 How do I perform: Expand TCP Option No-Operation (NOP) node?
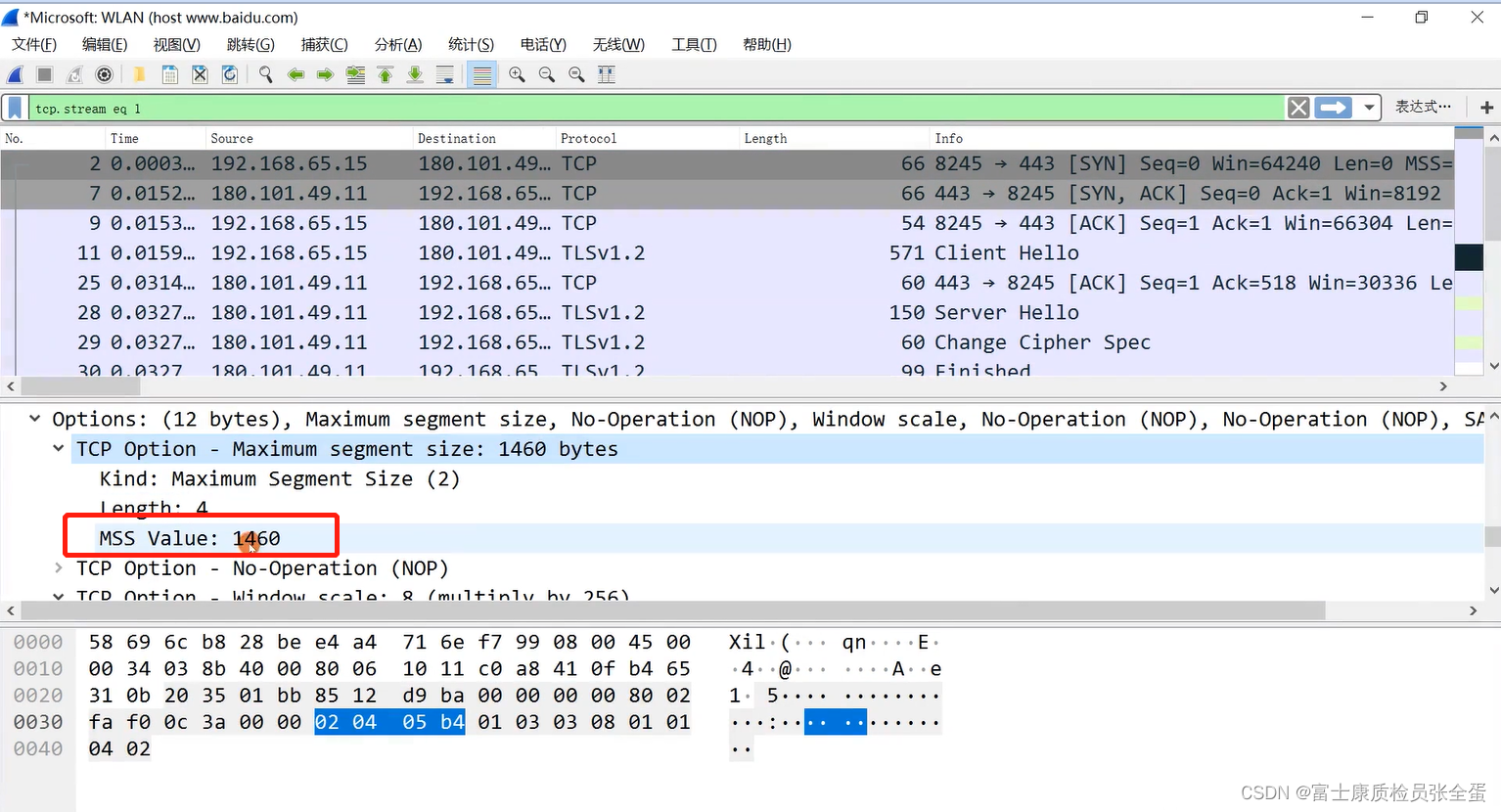[x=59, y=567]
